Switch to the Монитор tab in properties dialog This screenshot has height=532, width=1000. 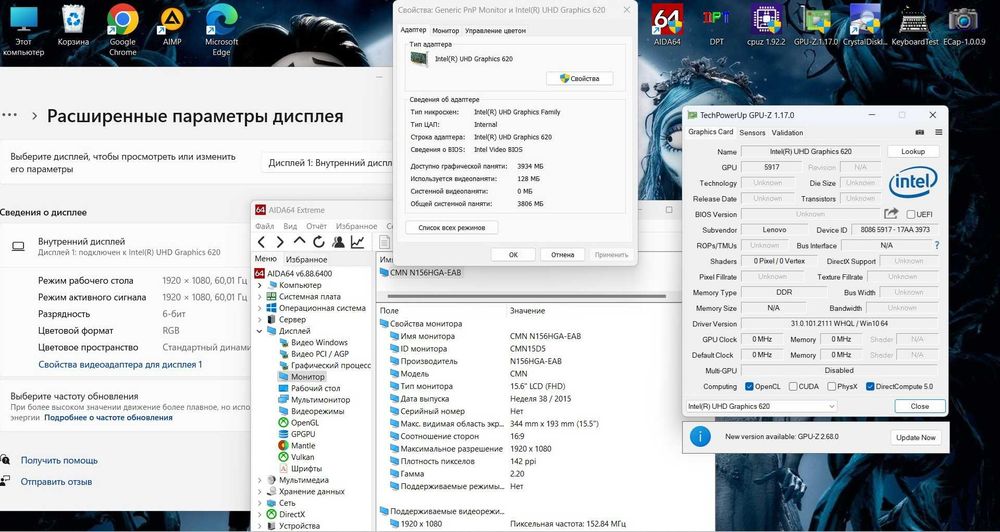(x=445, y=31)
